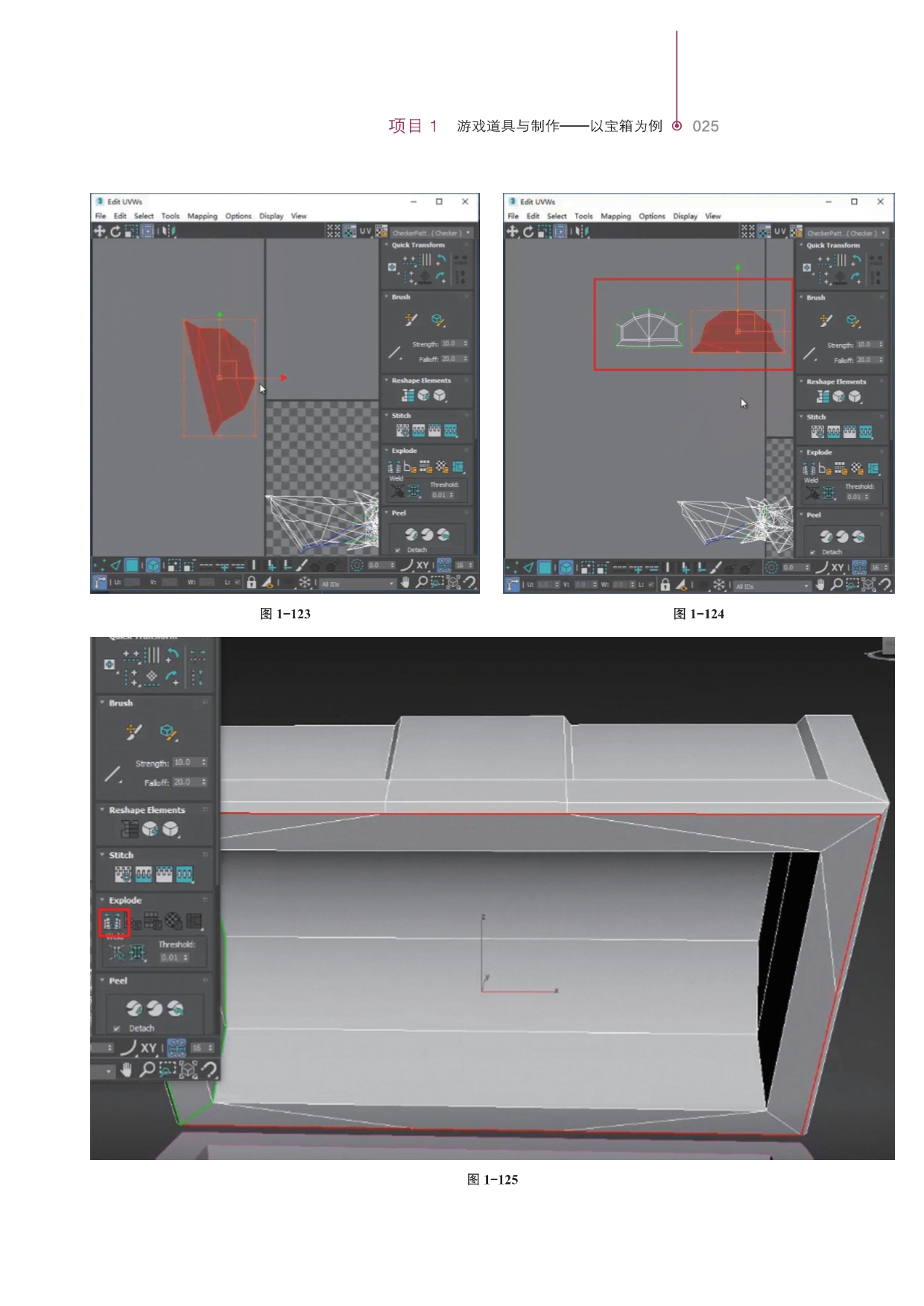Click the Pan hand icon in Figure 1-124
Screen dimensions: 924x1306
820,585
